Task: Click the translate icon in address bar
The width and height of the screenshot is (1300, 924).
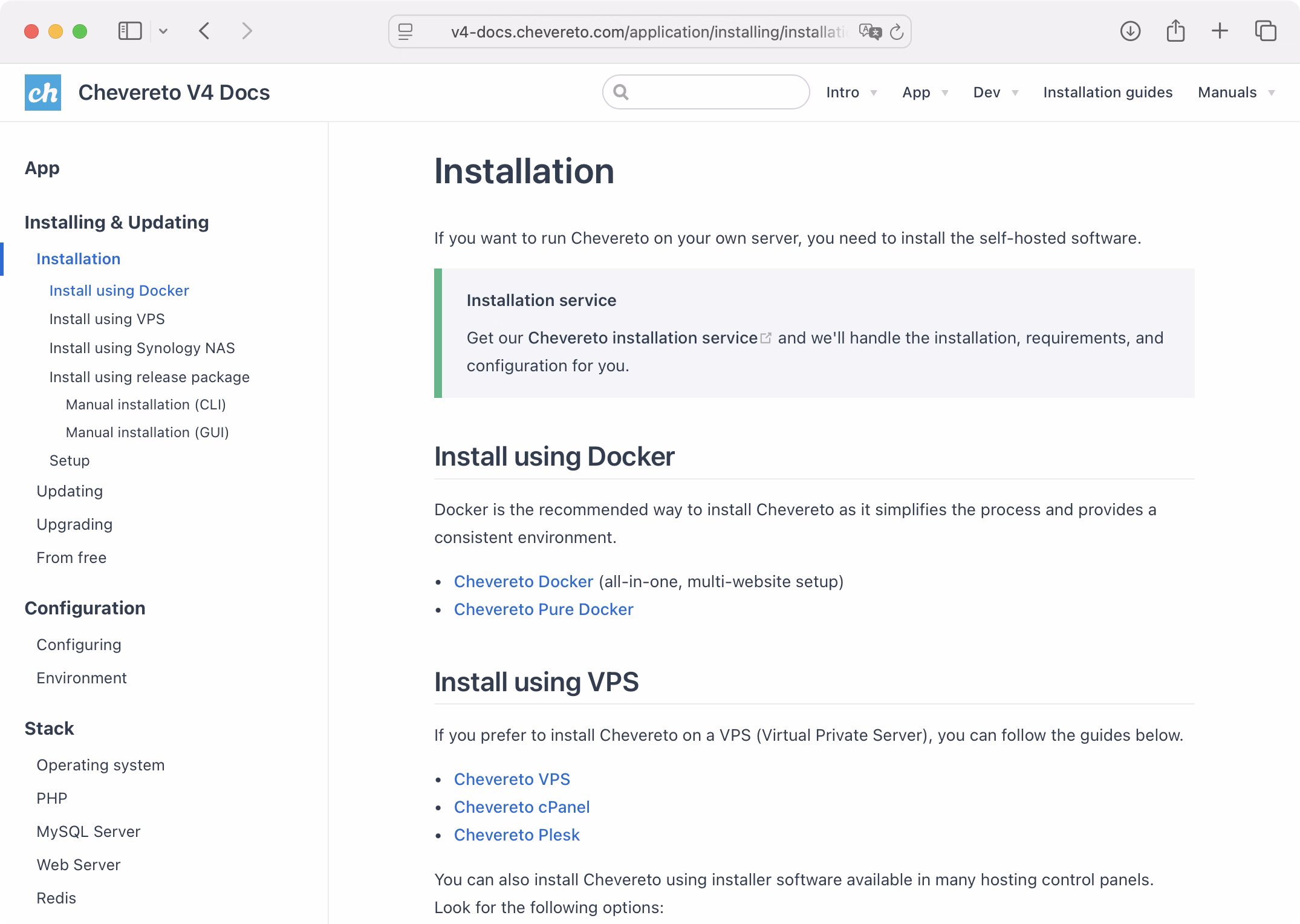Action: [x=870, y=31]
